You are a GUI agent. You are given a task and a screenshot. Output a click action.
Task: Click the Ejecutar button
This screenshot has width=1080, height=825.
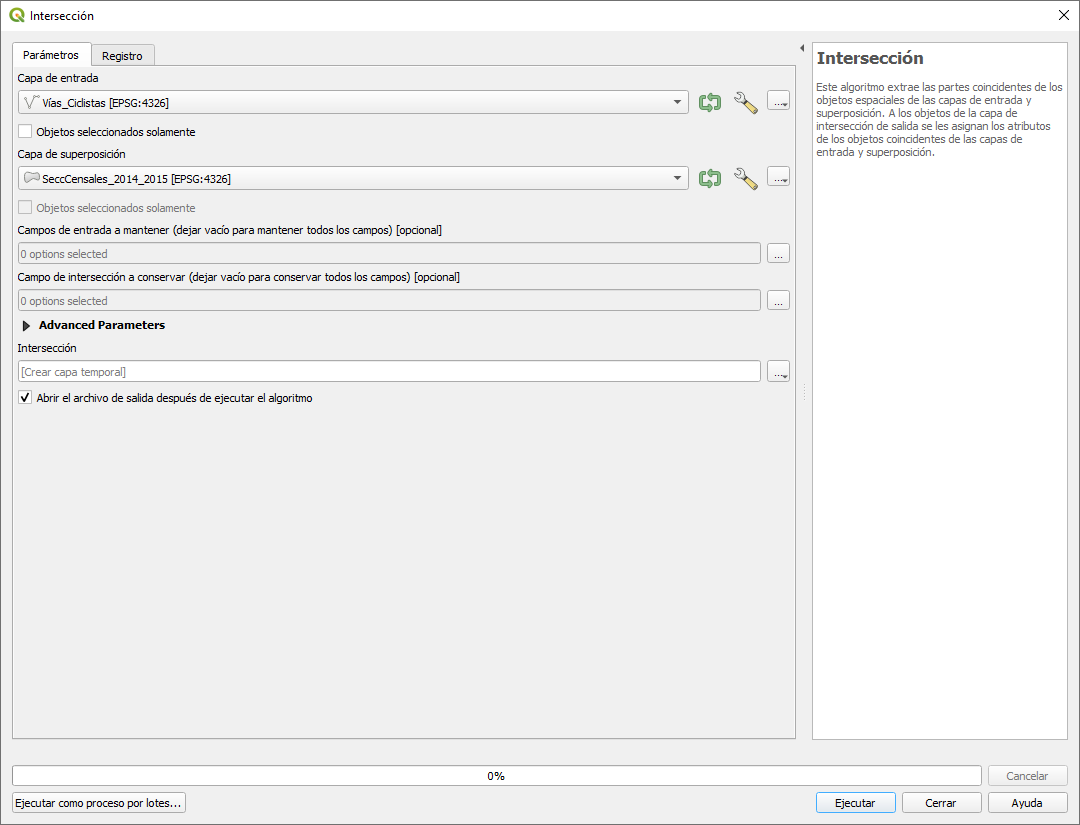point(855,803)
